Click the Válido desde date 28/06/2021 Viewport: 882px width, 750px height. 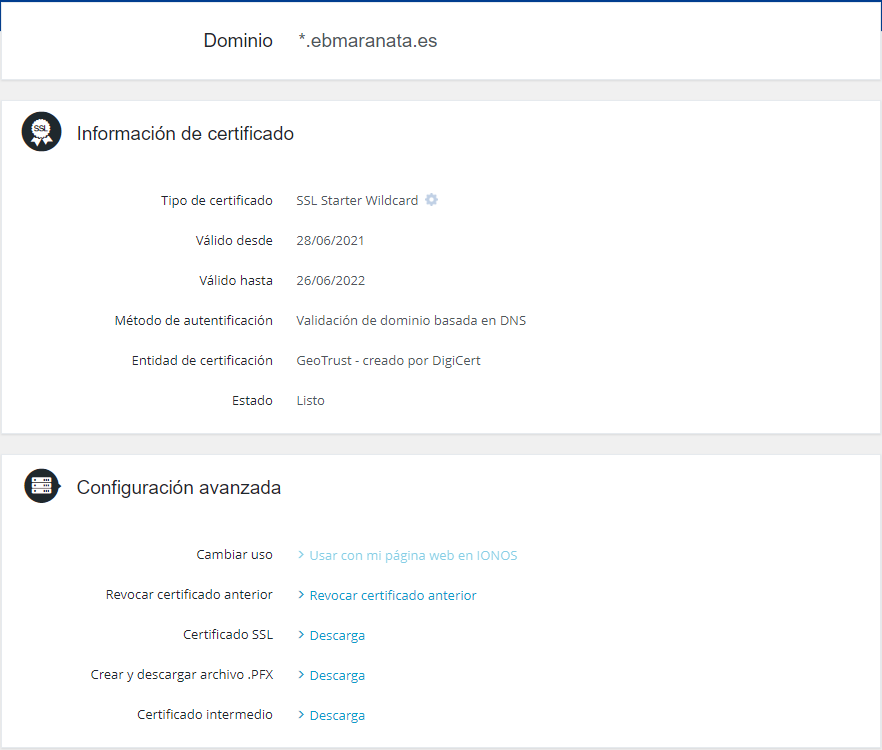point(330,241)
